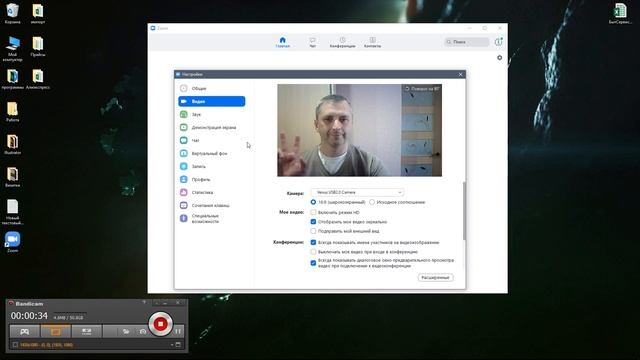Open the Bandicam window-size icon in bottom bar
Image resolution: width=640 pixels, height=360 pixels.
178,344
